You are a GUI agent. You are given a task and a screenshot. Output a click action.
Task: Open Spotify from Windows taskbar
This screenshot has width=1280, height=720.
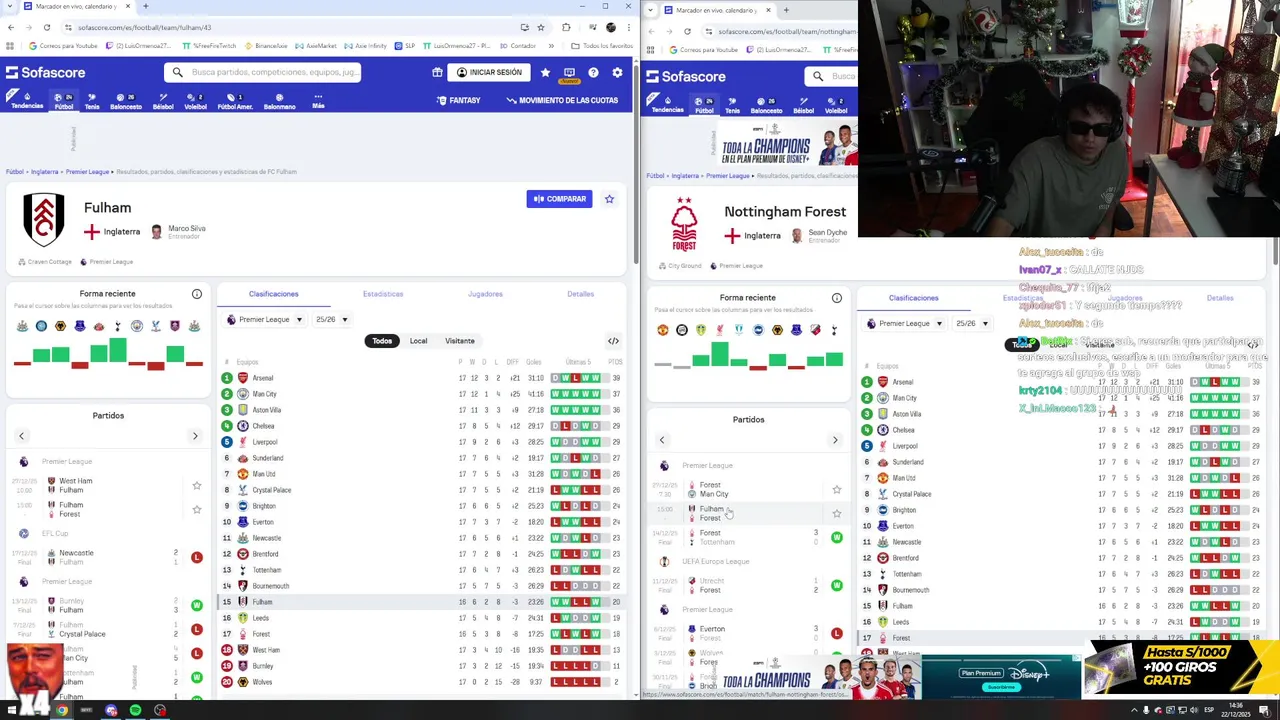point(135,710)
